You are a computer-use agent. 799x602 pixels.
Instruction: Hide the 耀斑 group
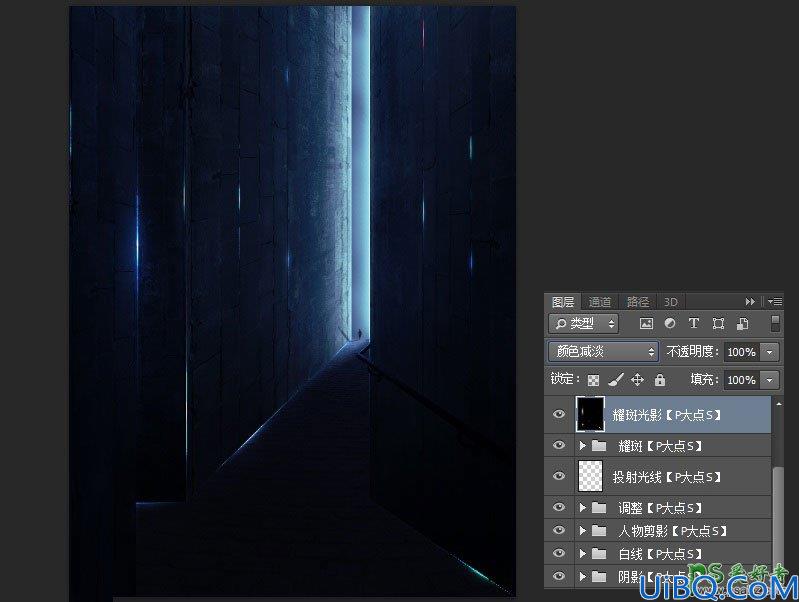559,445
